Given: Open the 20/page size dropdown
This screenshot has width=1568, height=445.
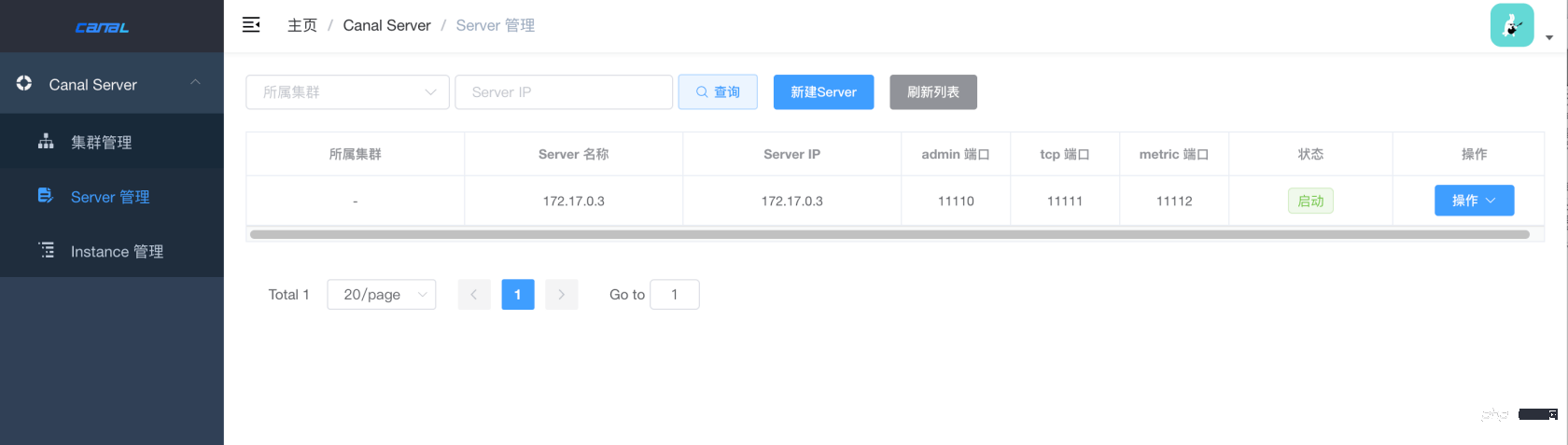Looking at the screenshot, I should [x=382, y=294].
